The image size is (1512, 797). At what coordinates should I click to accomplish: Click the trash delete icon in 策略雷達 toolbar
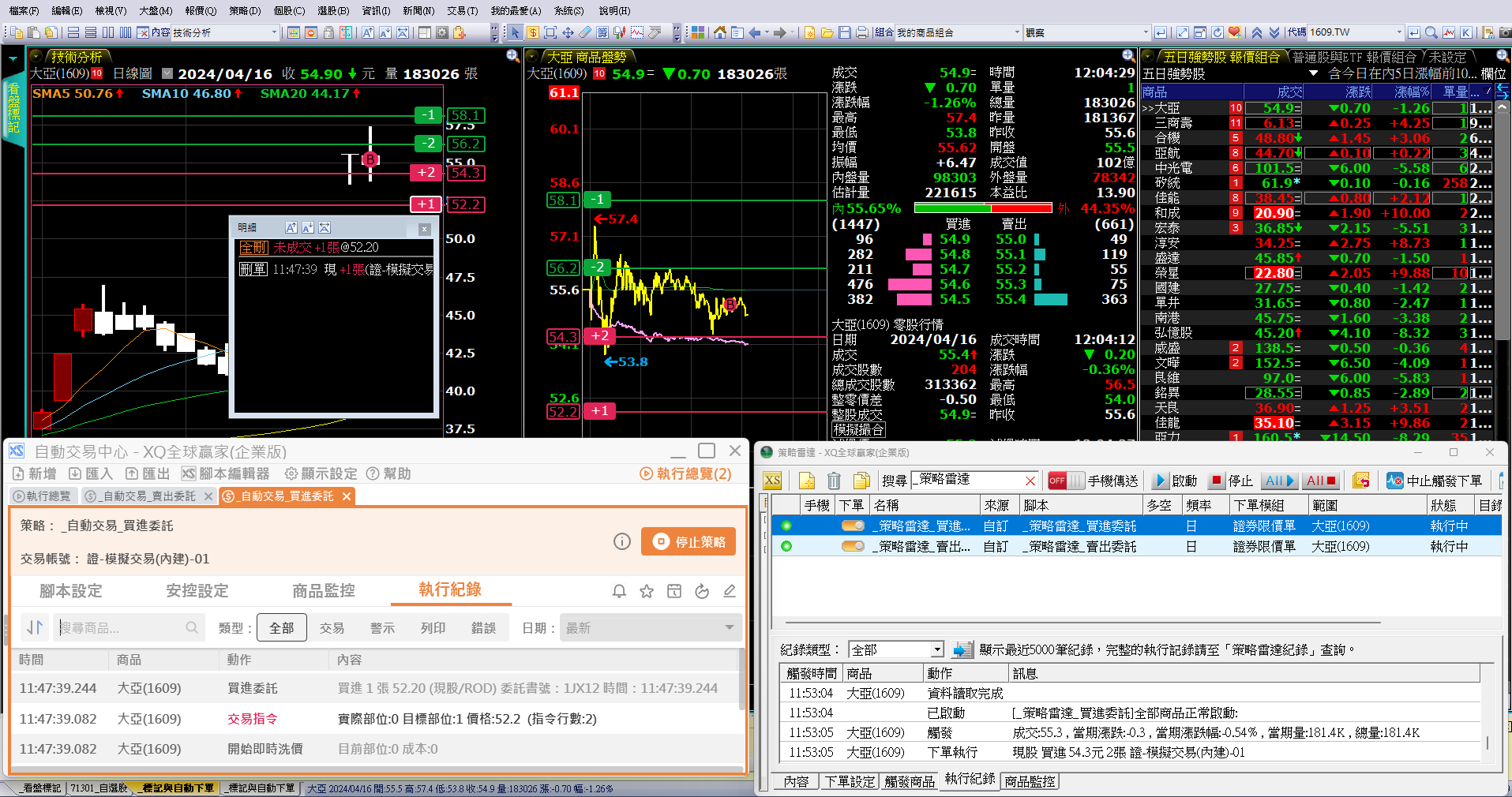834,481
